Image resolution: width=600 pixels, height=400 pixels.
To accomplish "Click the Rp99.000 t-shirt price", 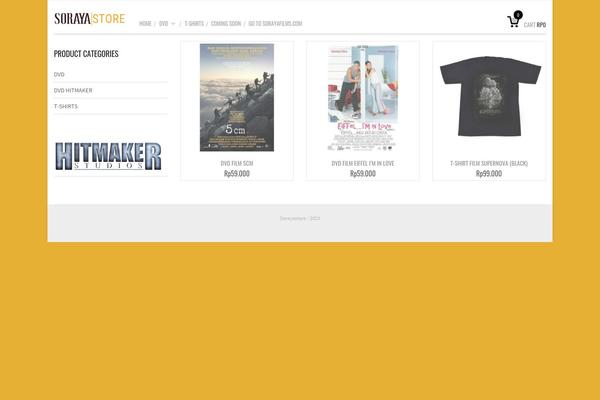I will pos(489,174).
